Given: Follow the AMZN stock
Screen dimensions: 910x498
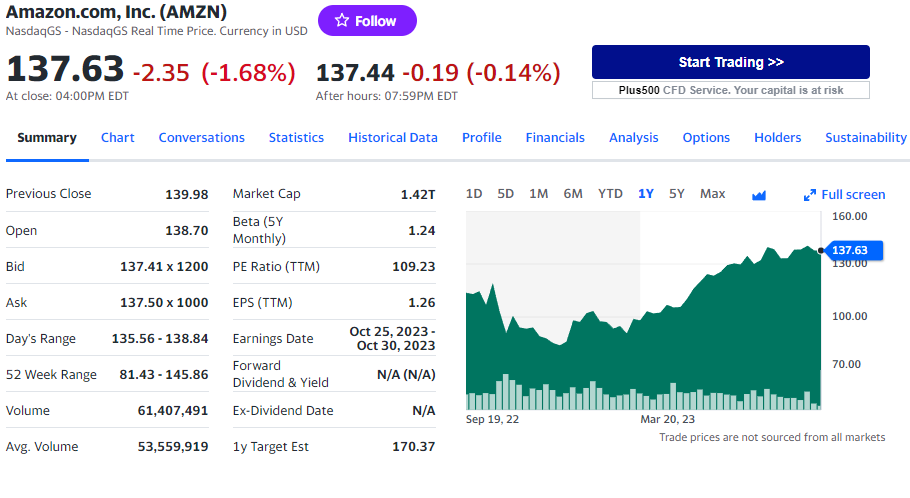Looking at the screenshot, I should click(367, 21).
